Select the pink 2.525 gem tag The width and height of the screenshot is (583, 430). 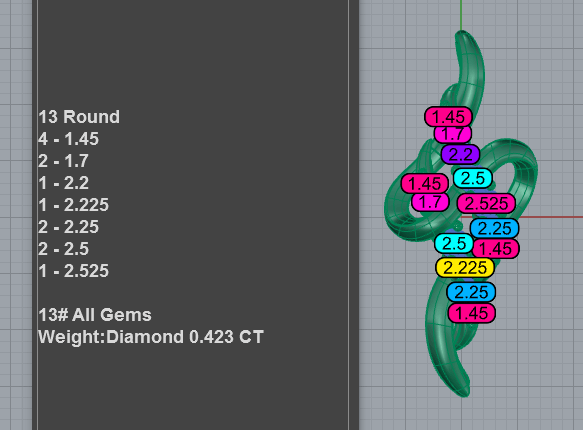(486, 203)
